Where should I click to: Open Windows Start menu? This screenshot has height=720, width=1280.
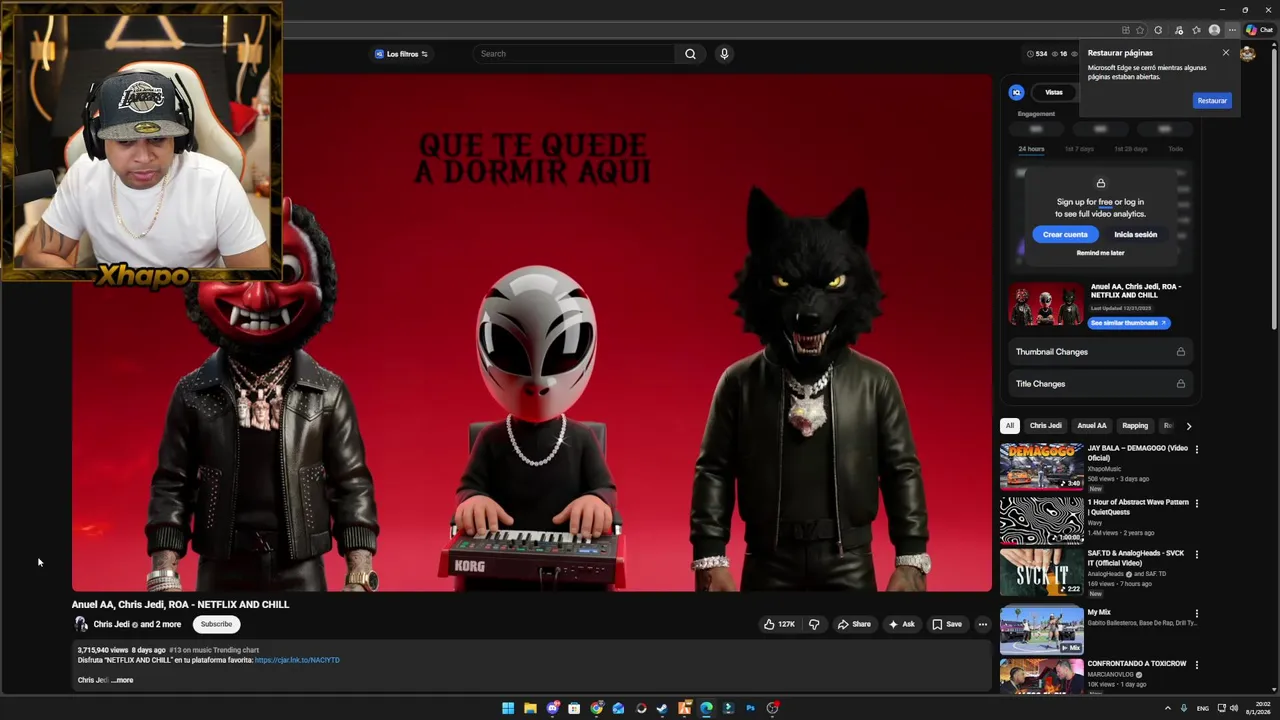(508, 708)
